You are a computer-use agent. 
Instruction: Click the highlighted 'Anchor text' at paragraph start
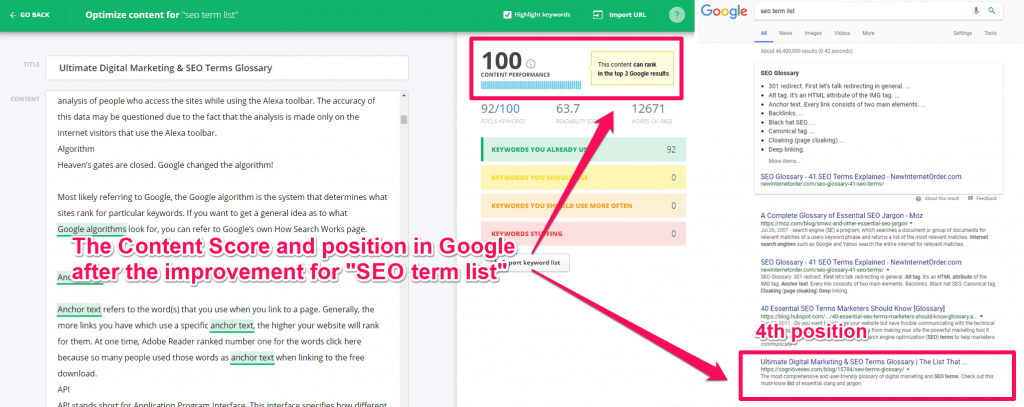pyautogui.click(x=79, y=309)
